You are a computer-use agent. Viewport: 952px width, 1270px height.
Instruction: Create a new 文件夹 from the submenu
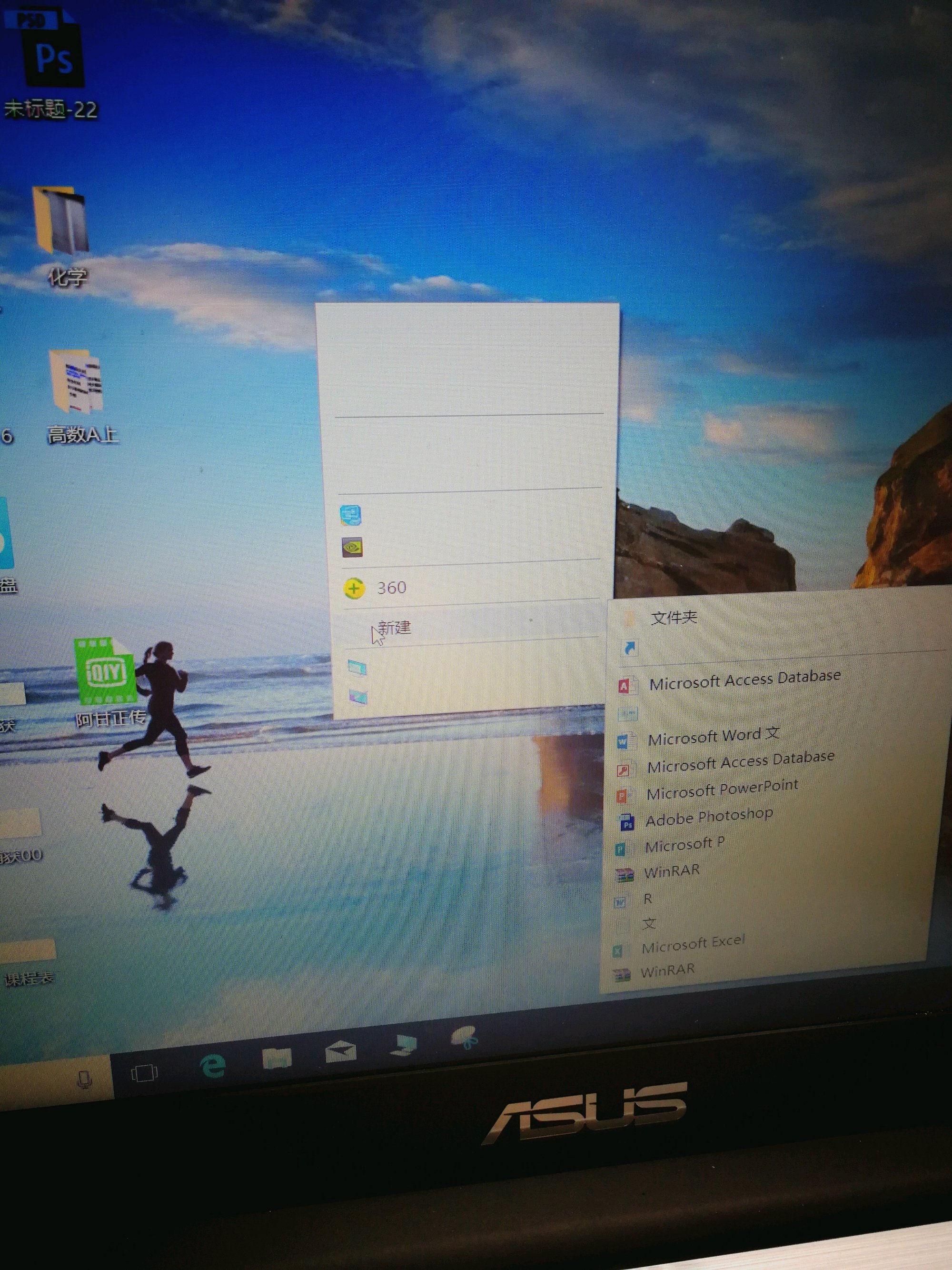[674, 618]
